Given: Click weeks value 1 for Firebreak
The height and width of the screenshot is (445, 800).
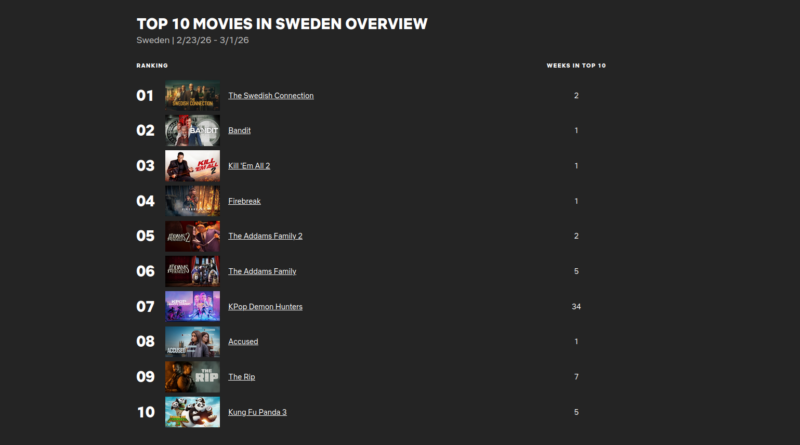Looking at the screenshot, I should point(576,201).
